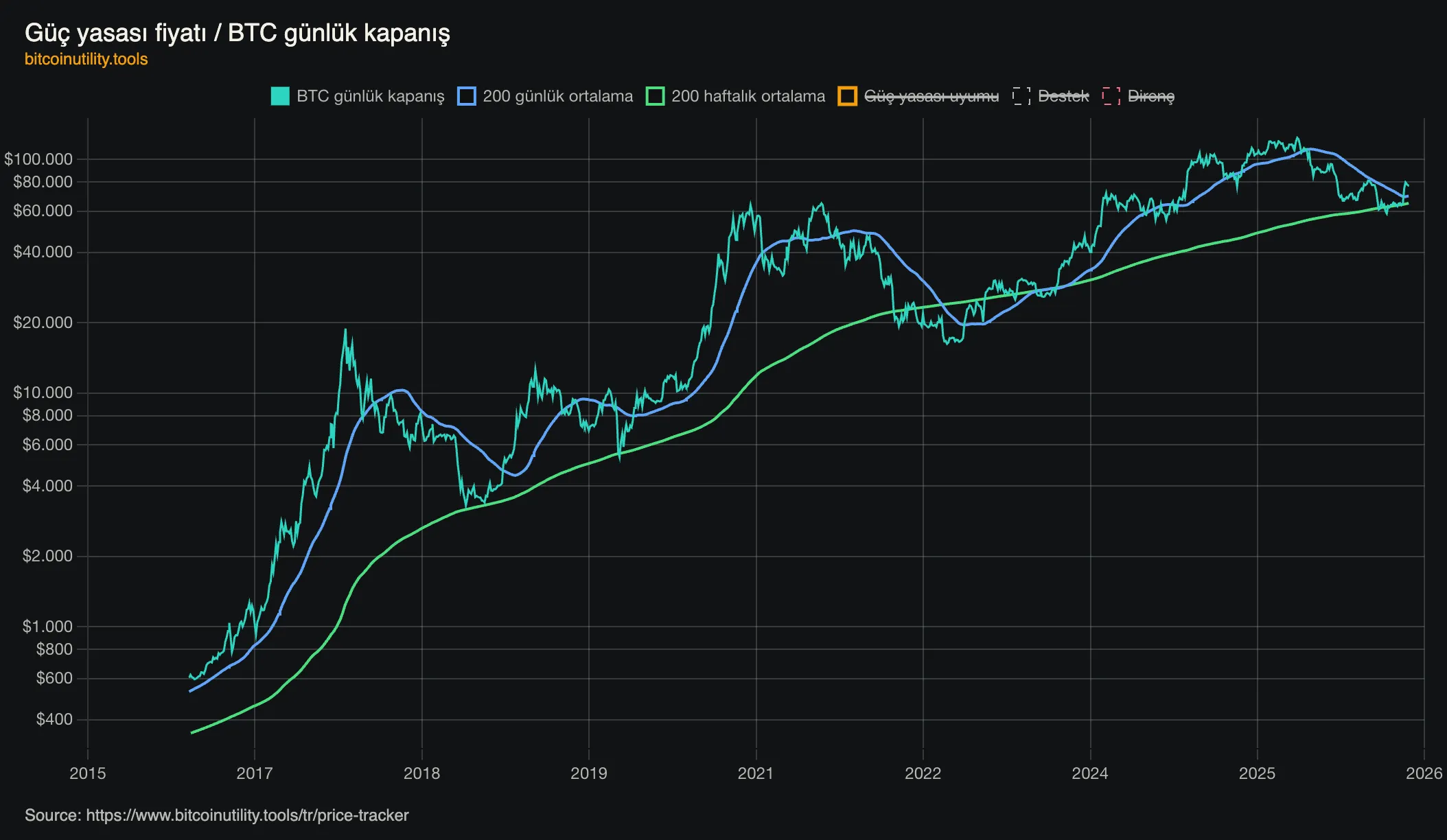Click the chart title Güç yasası fiyatı
Image resolution: width=1447 pixels, height=840 pixels.
(115, 32)
